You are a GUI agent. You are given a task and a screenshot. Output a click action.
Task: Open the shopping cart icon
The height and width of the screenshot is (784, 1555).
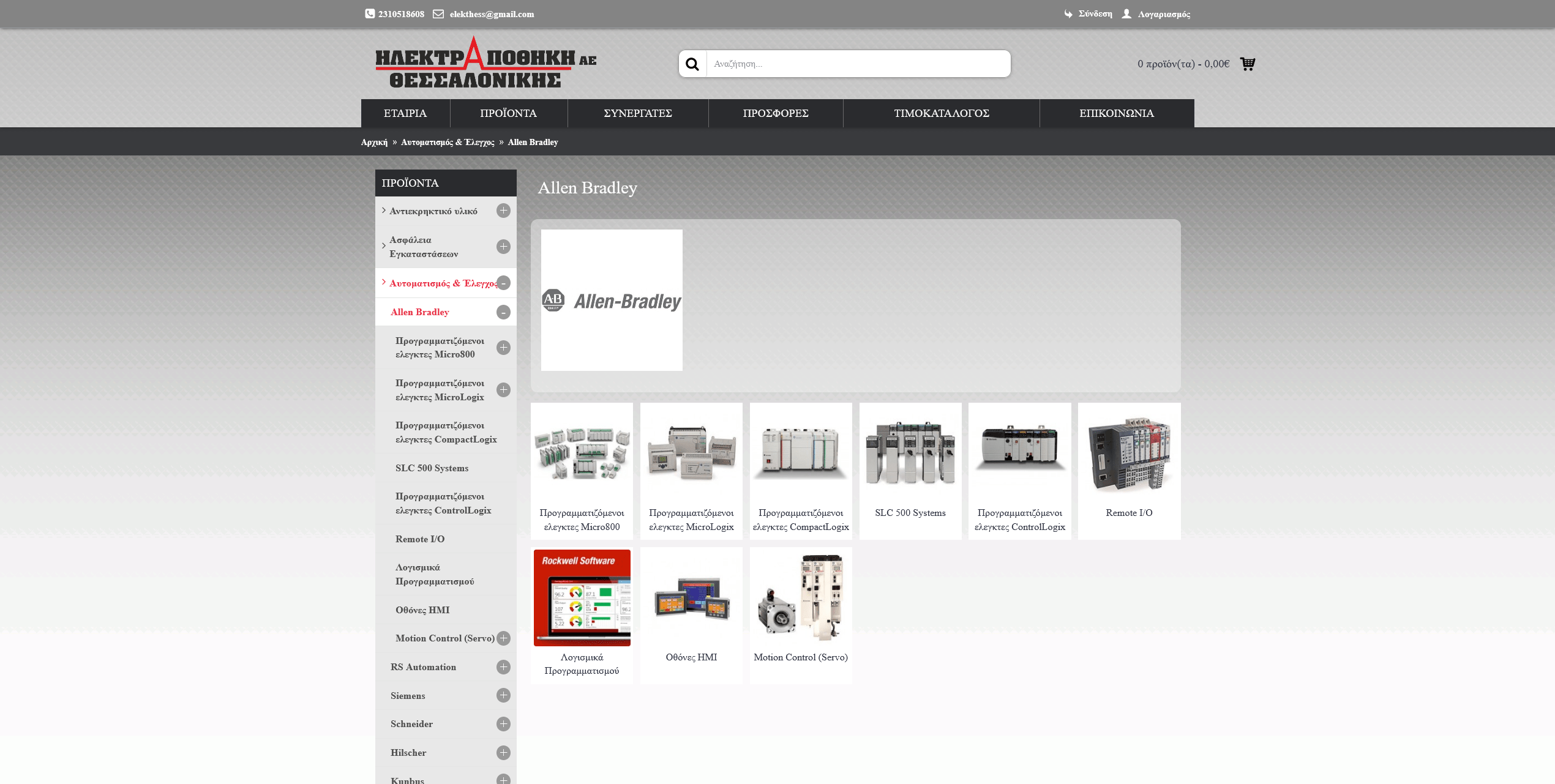(1248, 64)
